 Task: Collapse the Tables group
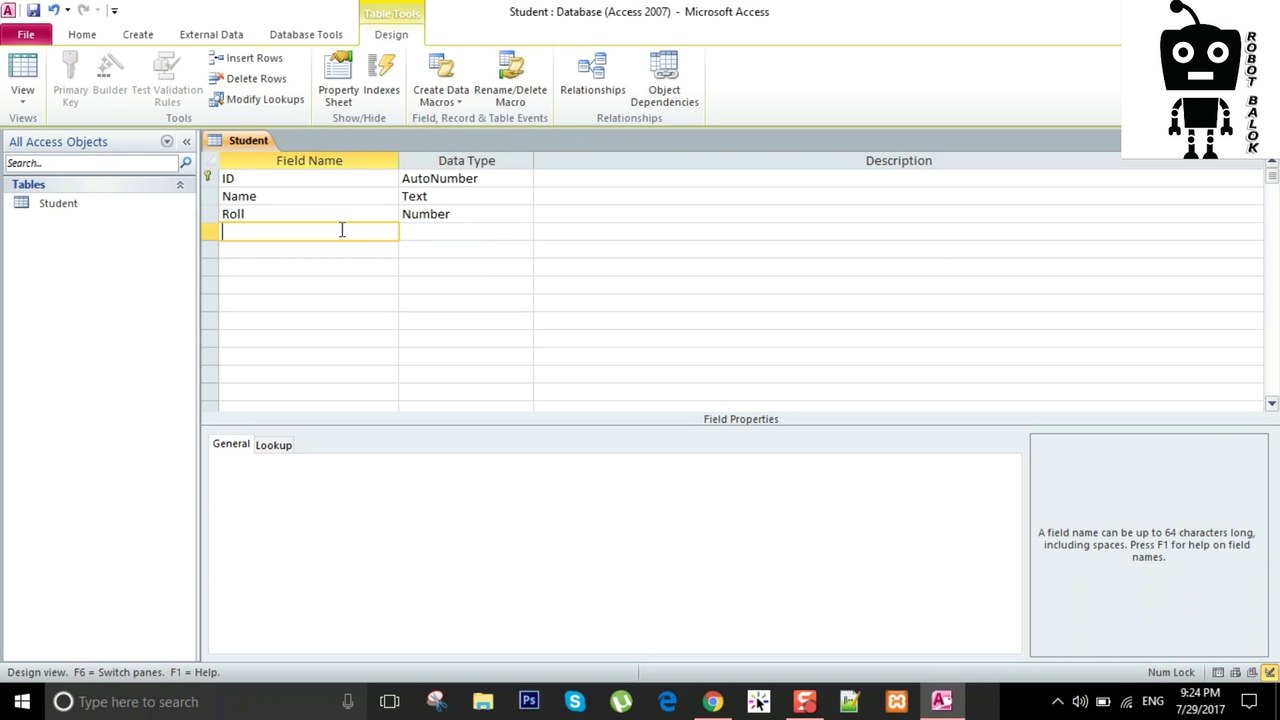click(180, 185)
